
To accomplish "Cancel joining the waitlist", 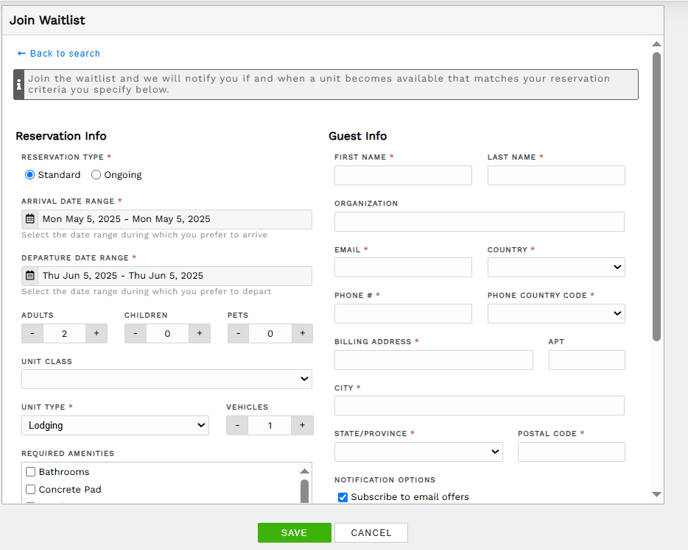I will tap(371, 532).
